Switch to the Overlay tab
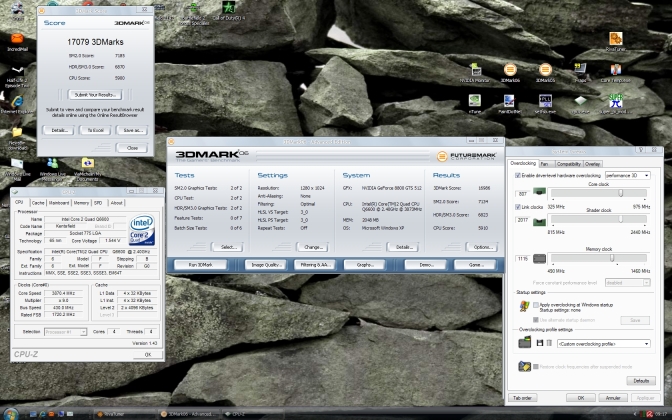Viewport: 672px width, 420px height. (x=592, y=164)
